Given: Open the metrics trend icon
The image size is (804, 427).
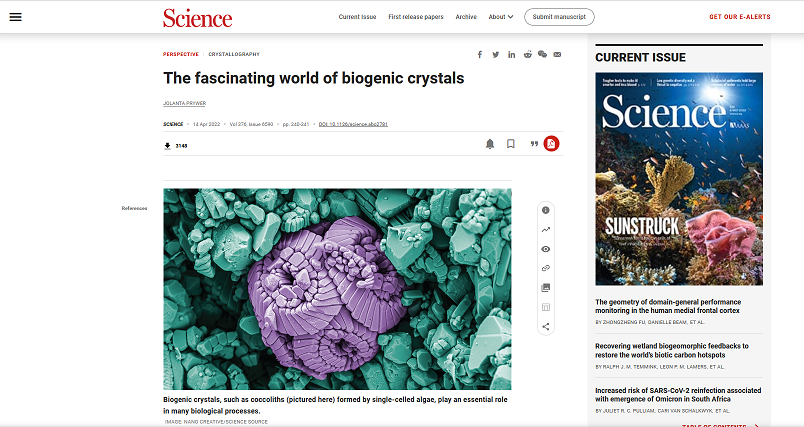Looking at the screenshot, I should [546, 230].
